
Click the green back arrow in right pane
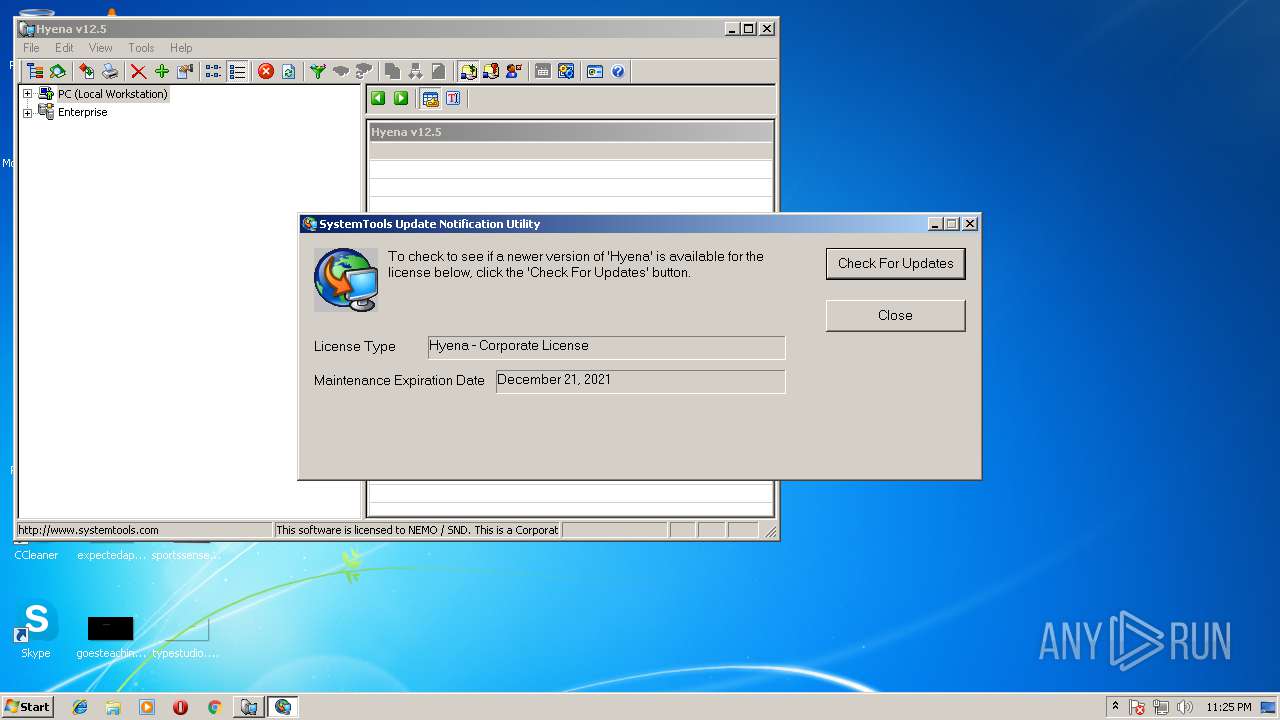378,98
